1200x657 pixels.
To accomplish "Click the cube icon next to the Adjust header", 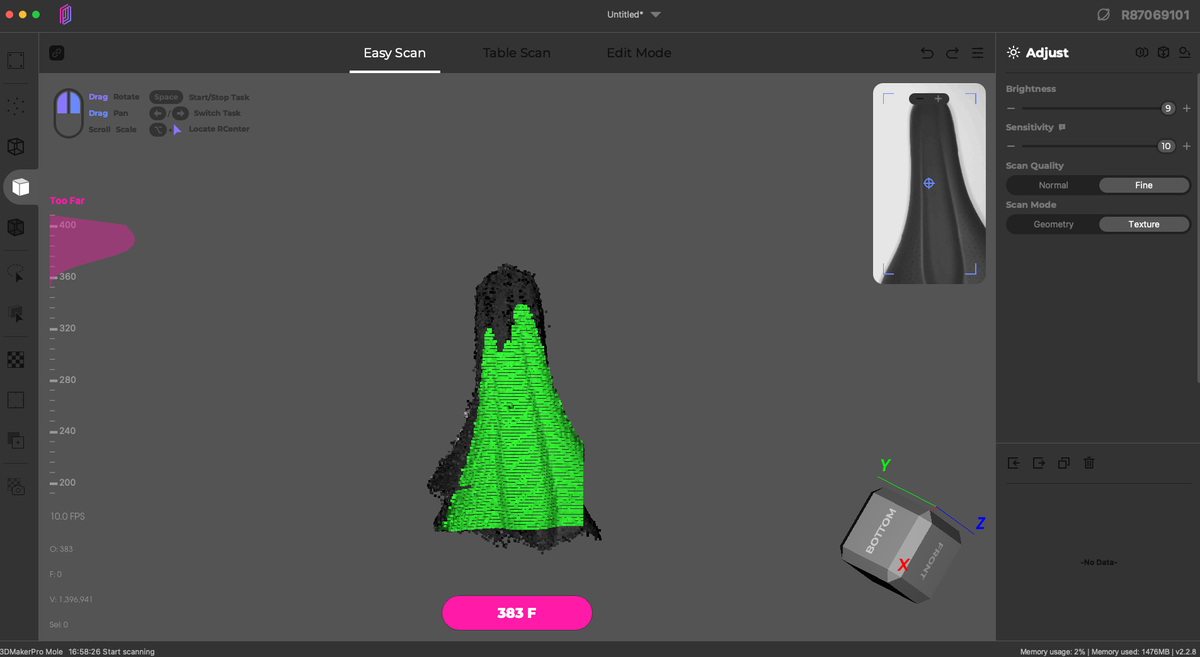I will 1161,52.
